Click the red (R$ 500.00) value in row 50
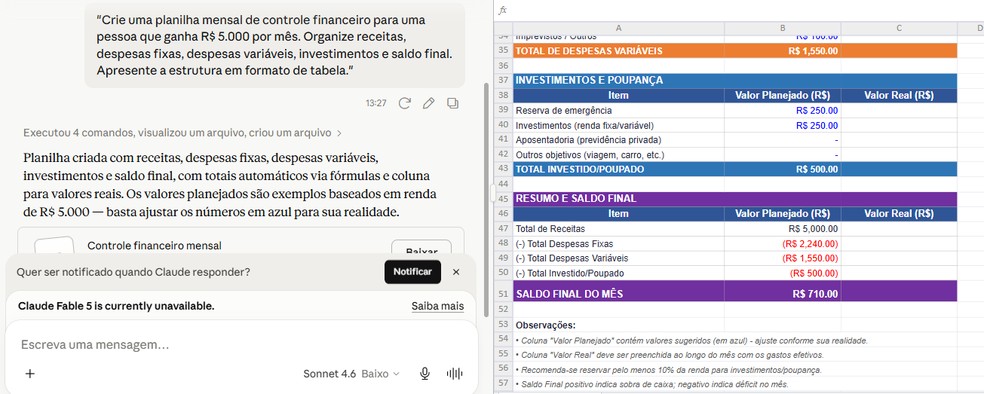 (783, 273)
